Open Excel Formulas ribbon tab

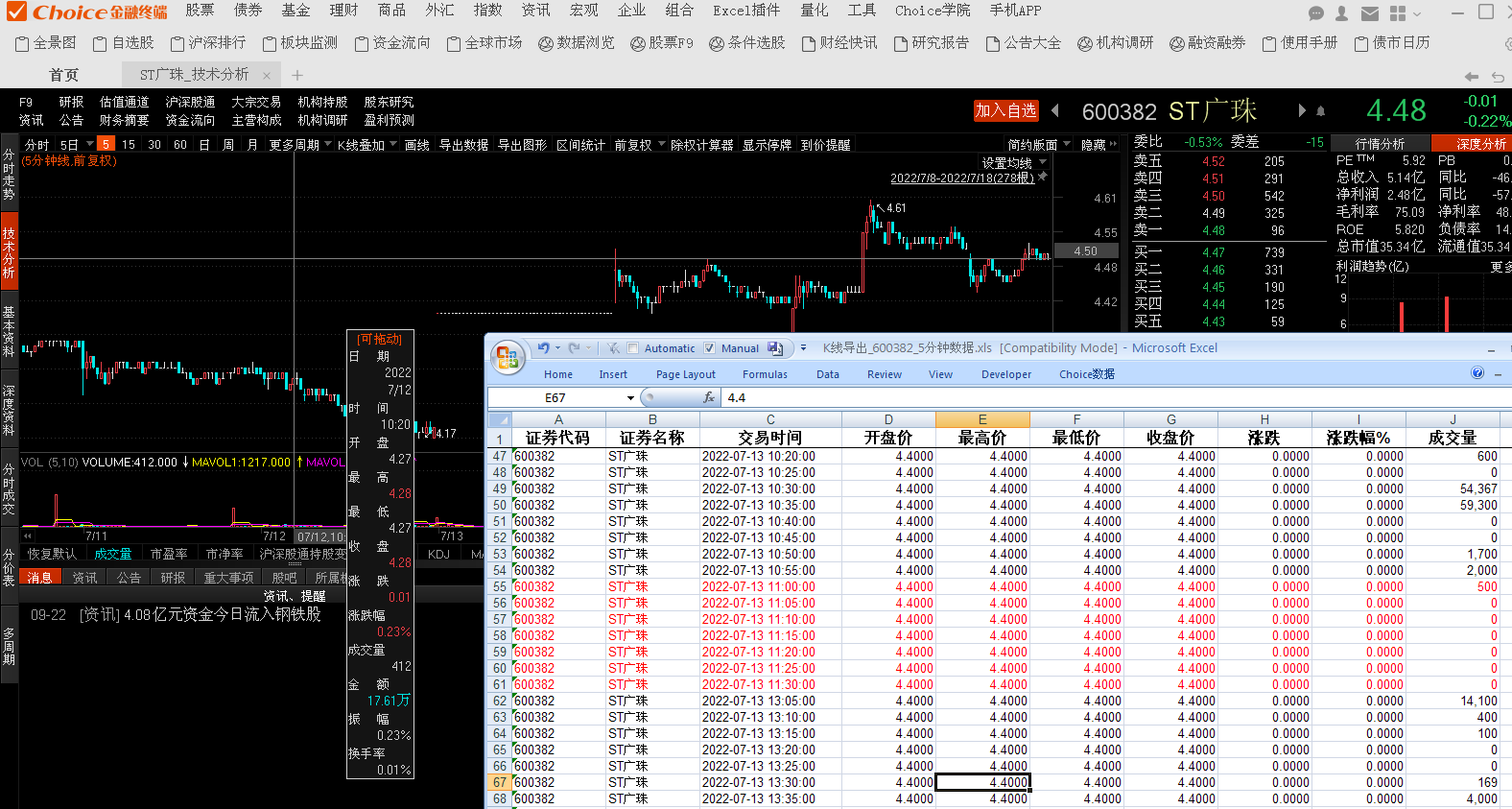[x=765, y=374]
